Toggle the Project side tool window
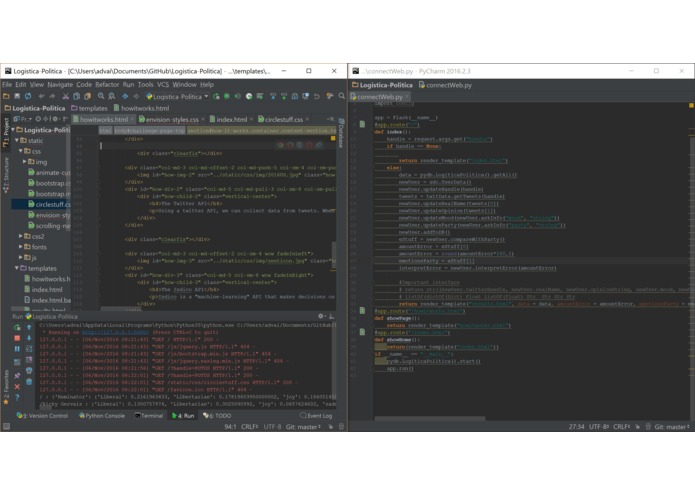The image size is (695, 494). pyautogui.click(x=6, y=133)
